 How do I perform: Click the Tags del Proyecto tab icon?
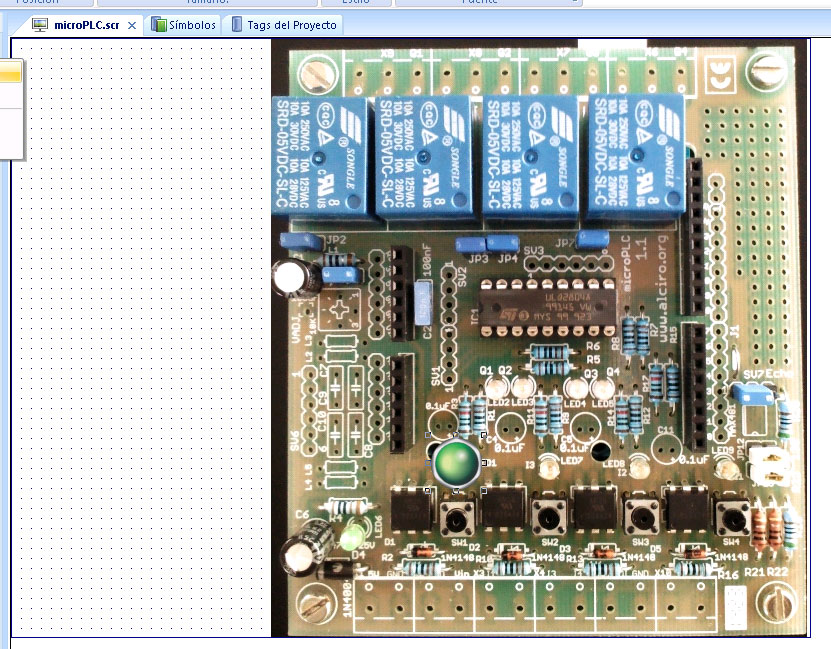(x=237, y=24)
